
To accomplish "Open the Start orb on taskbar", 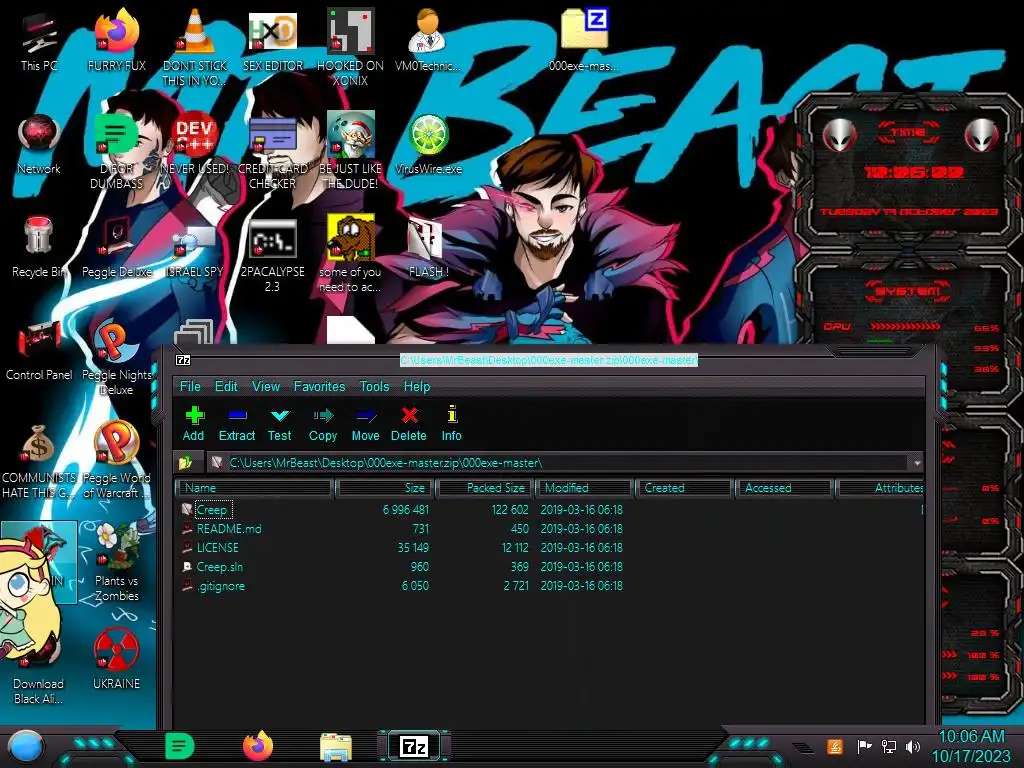I will pos(25,746).
